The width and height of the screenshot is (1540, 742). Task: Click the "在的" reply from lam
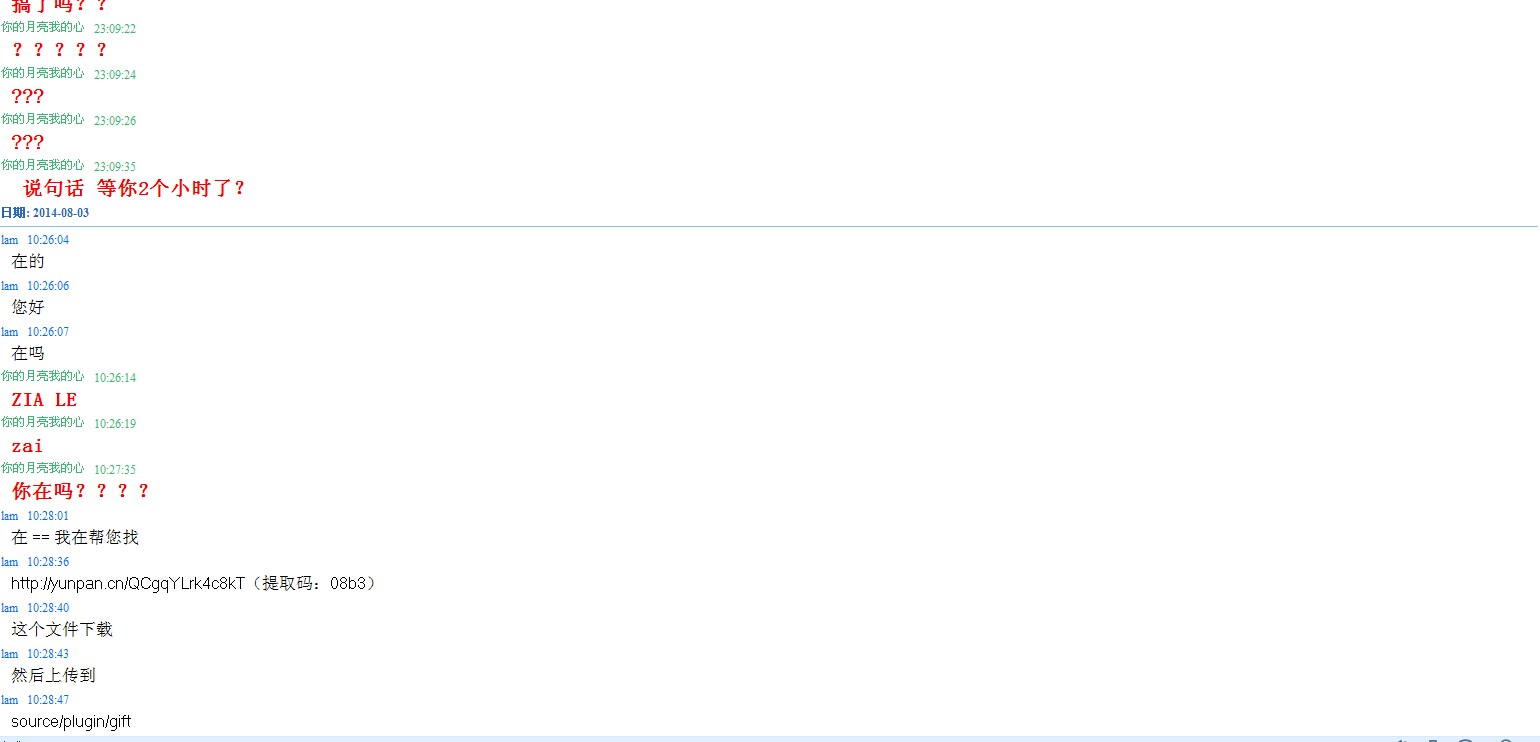pos(28,261)
